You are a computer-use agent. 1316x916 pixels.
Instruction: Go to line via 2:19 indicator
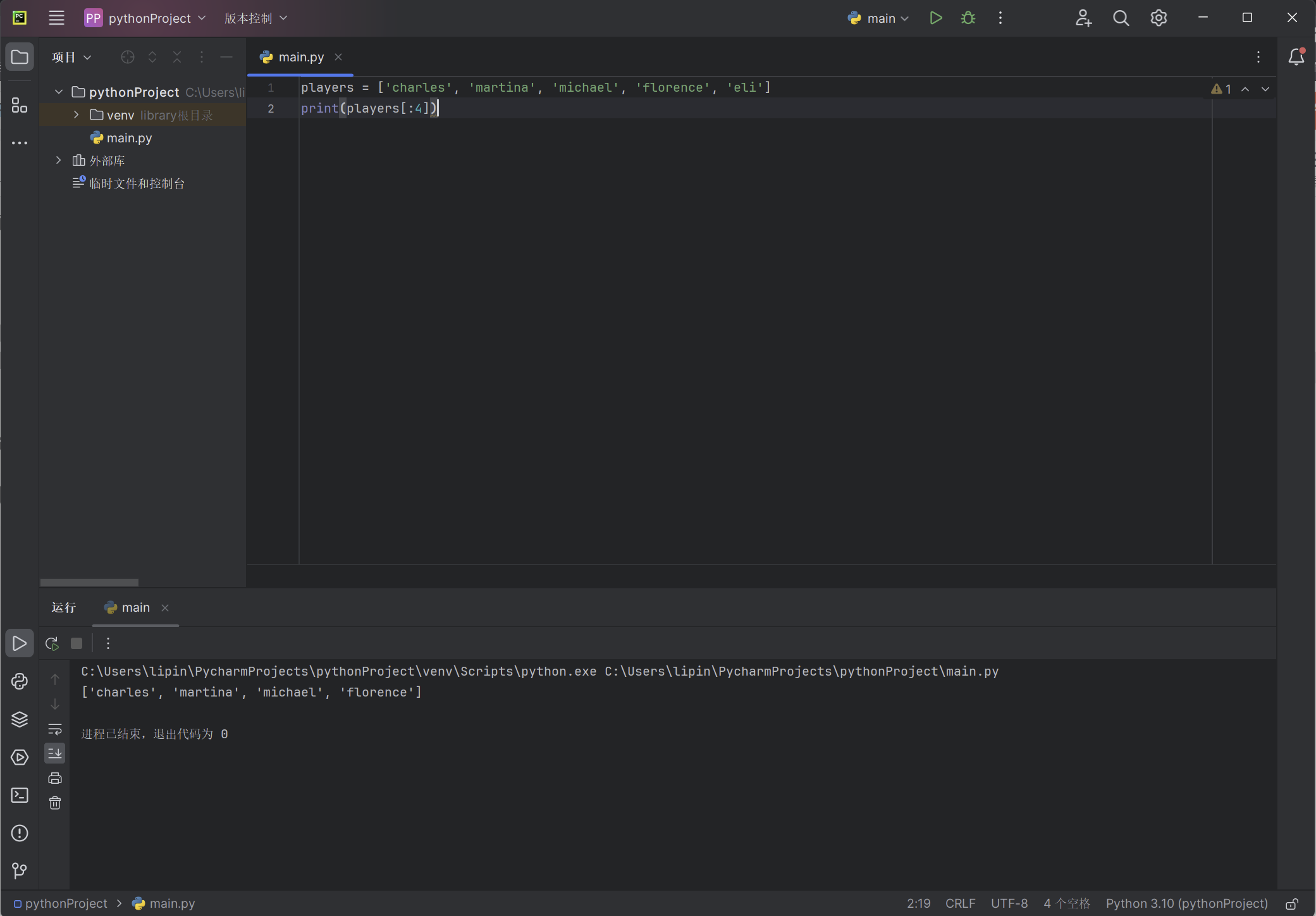click(918, 903)
